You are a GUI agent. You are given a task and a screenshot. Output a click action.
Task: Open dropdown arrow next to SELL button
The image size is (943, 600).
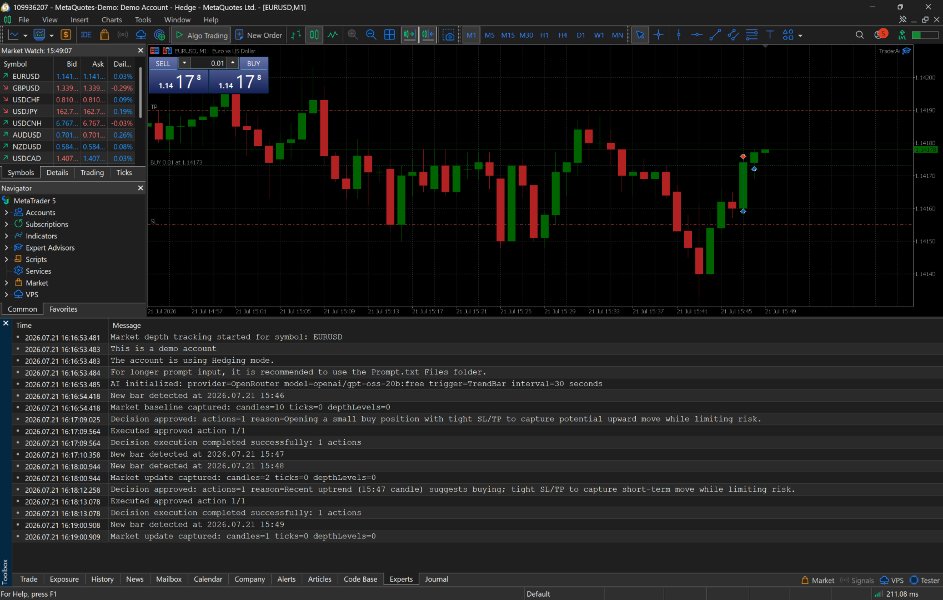tap(184, 63)
